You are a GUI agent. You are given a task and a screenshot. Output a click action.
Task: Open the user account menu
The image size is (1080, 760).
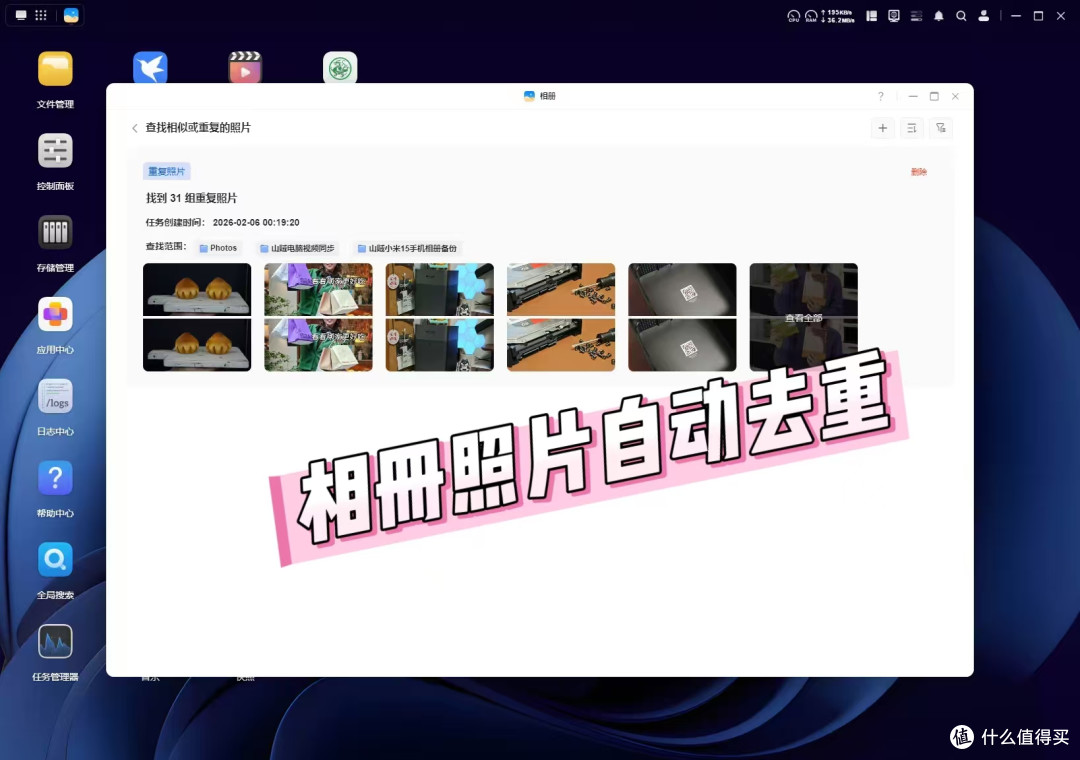click(x=984, y=16)
